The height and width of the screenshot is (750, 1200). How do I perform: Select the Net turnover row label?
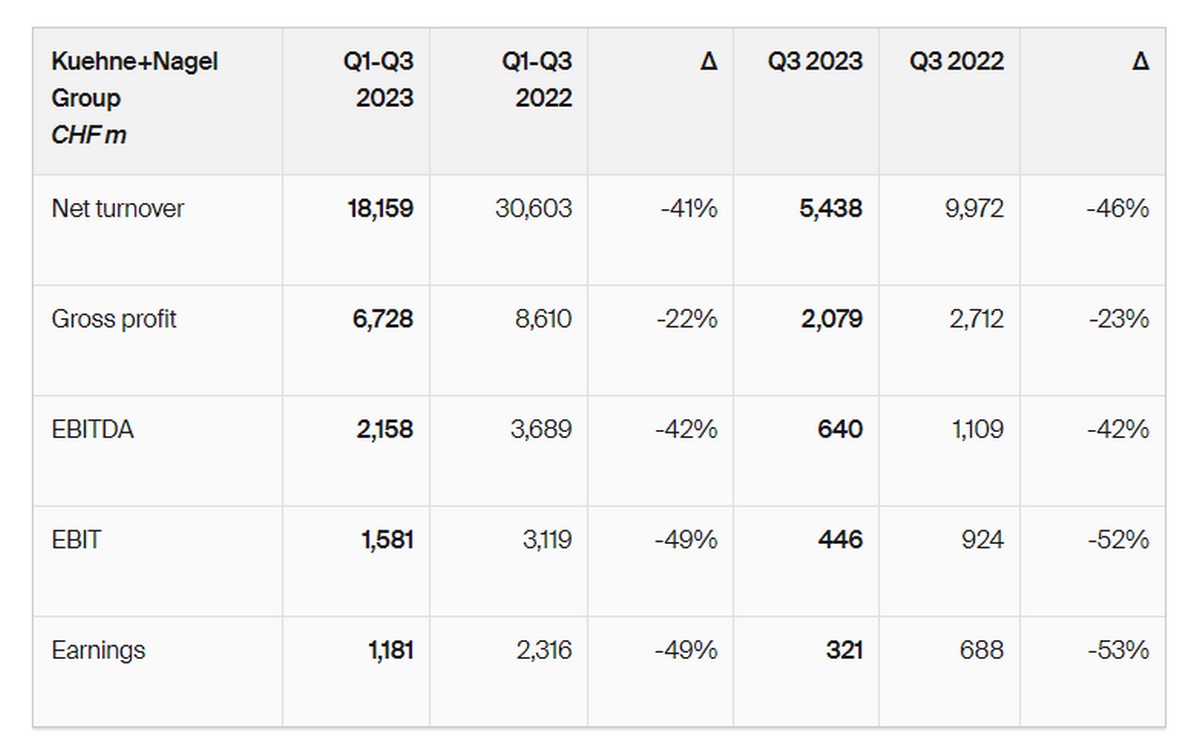118,209
